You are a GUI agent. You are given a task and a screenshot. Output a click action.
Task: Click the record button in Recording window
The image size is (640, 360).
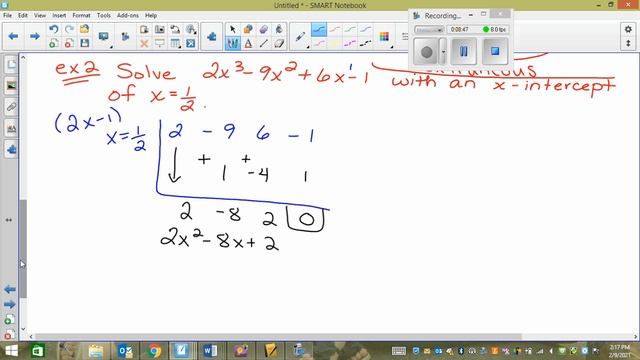coord(426,52)
